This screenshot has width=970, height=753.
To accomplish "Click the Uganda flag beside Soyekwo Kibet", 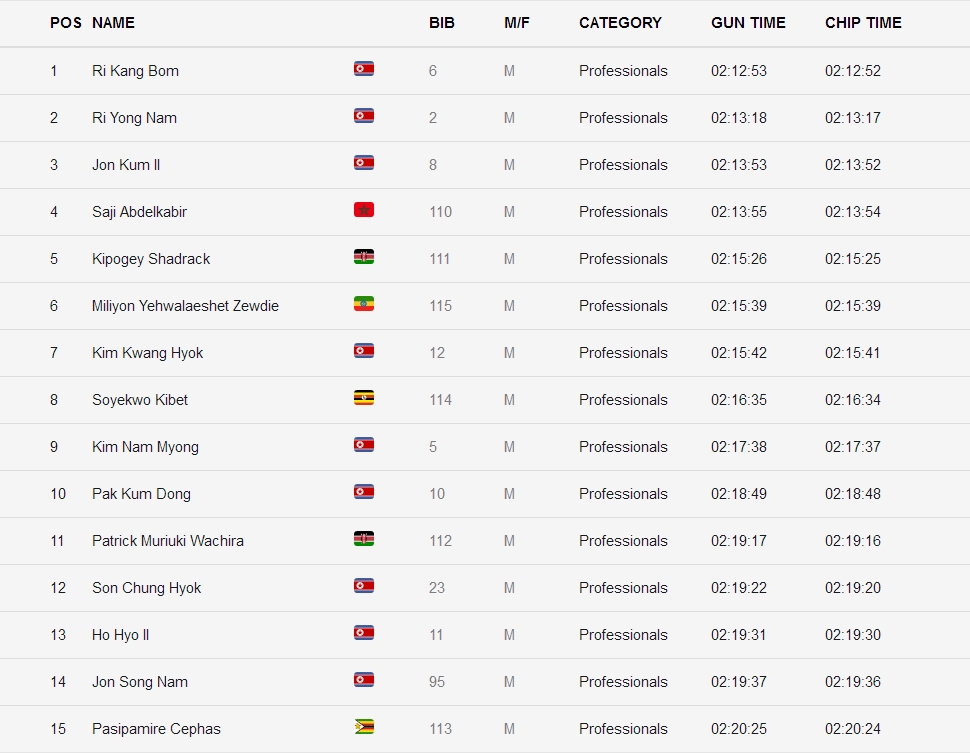I will pyautogui.click(x=364, y=398).
